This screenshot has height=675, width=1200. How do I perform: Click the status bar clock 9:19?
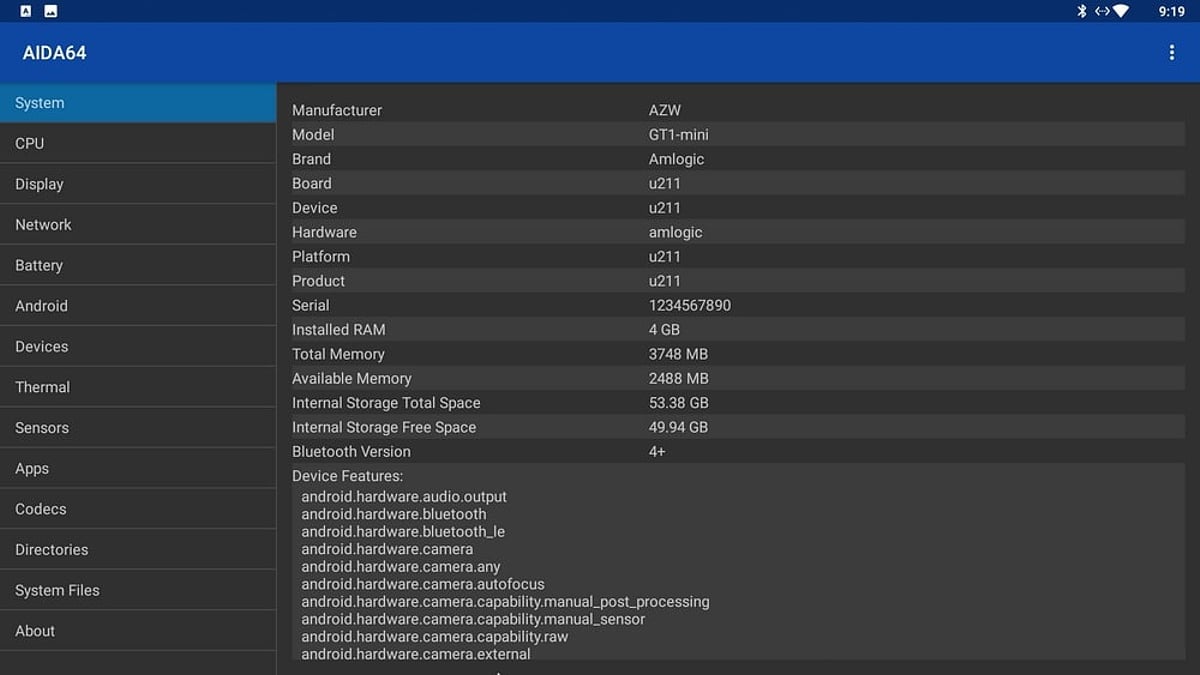pos(1172,11)
